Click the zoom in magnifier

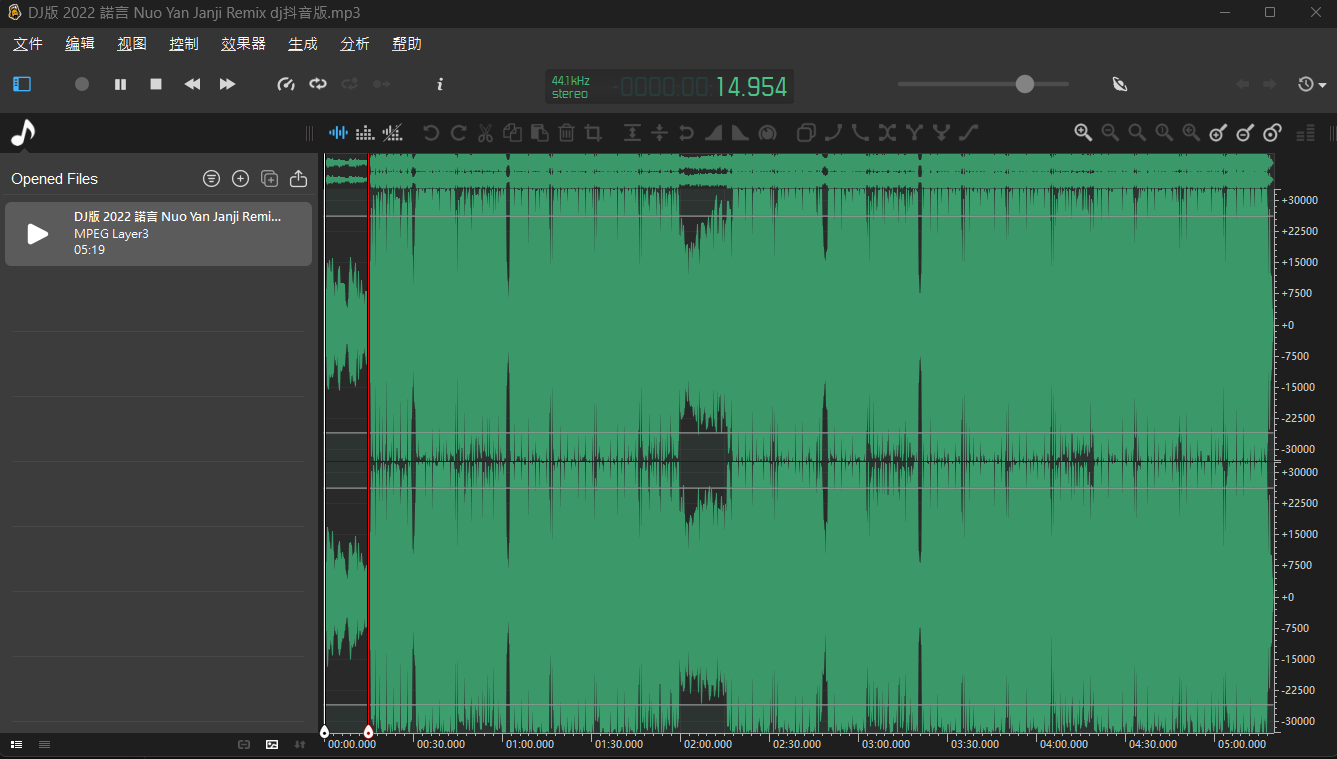coord(1083,132)
